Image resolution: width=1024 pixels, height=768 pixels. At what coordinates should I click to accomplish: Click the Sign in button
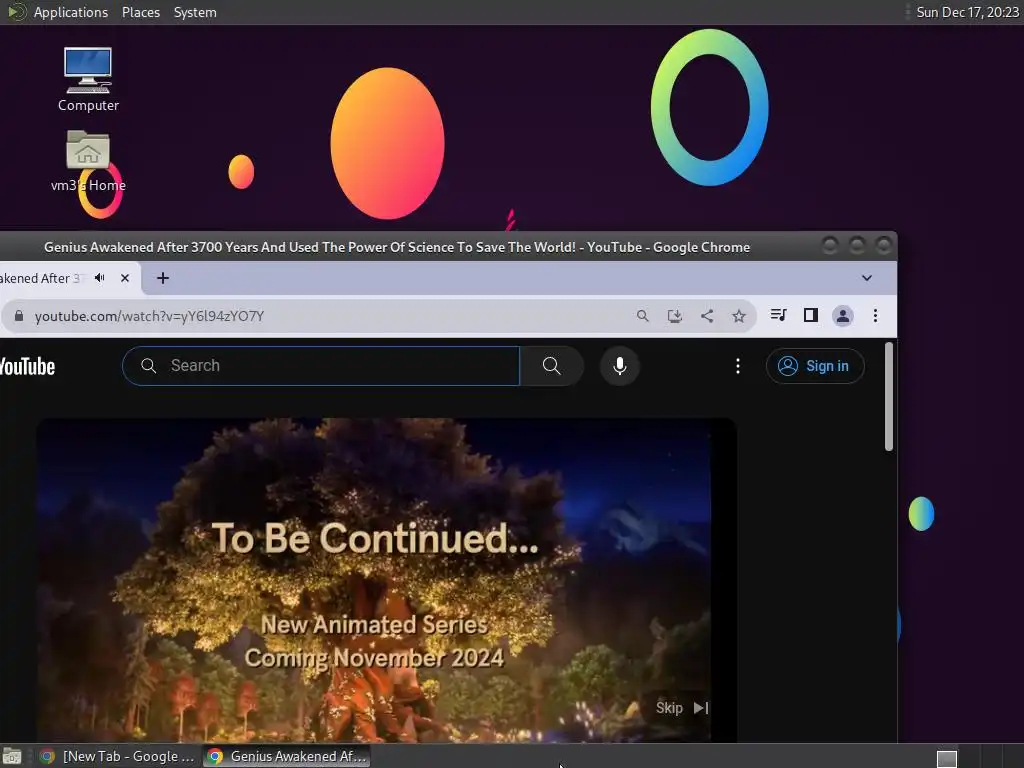coord(815,366)
